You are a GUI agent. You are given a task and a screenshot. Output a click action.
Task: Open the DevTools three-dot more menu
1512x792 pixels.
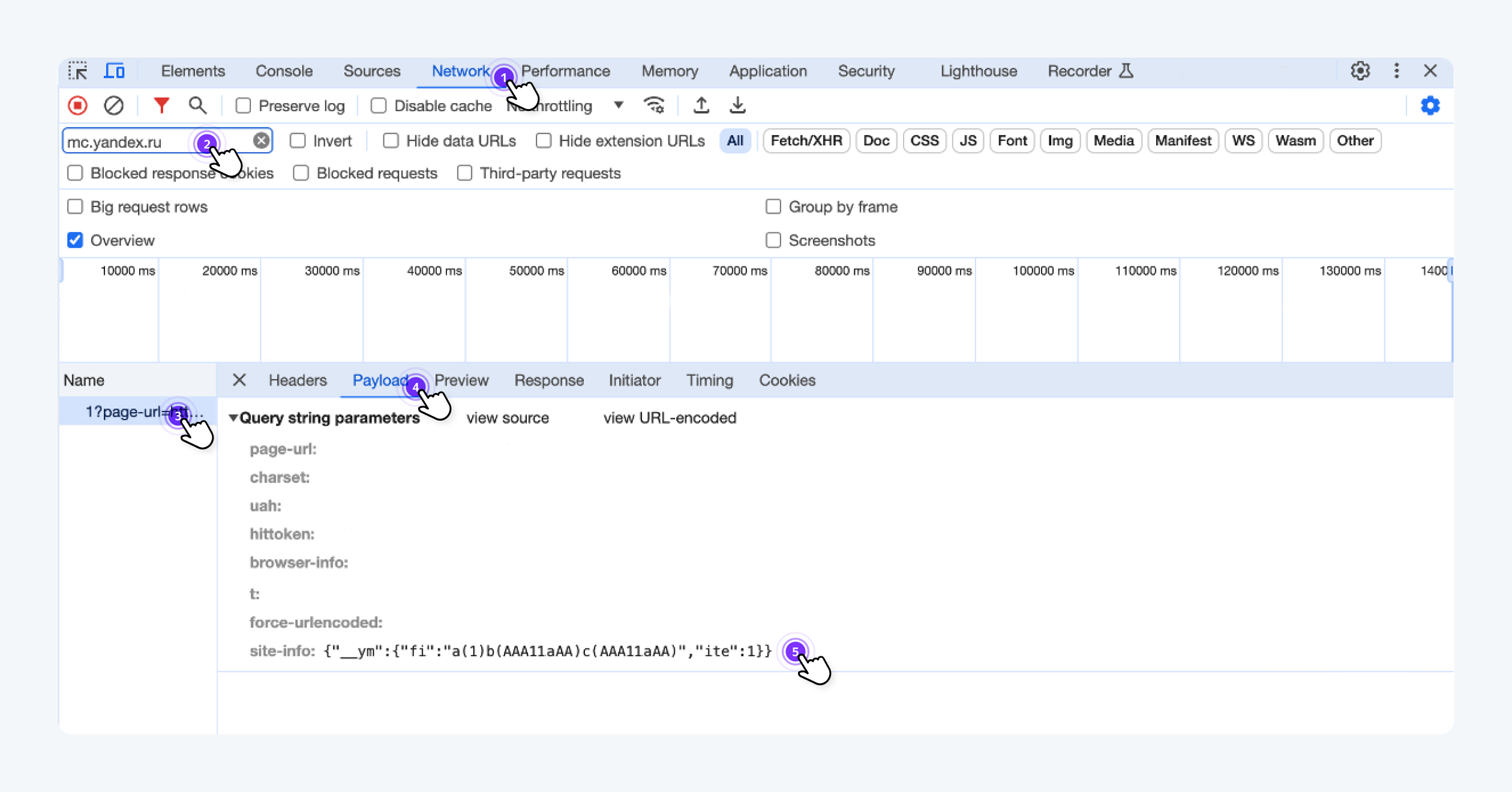coord(1397,71)
